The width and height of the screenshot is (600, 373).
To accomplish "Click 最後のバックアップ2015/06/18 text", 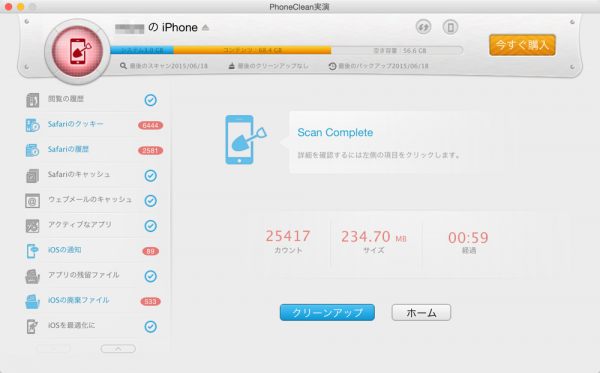I will pyautogui.click(x=383, y=66).
